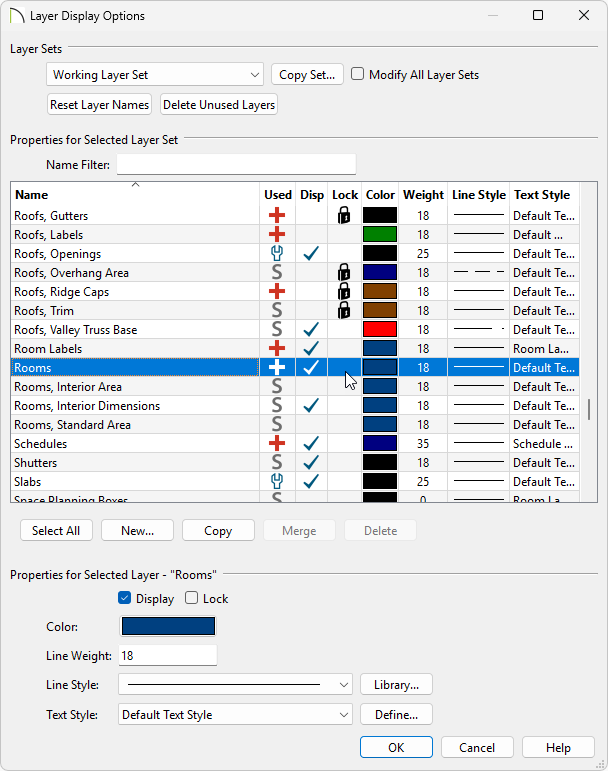Click the wrench icon in Slabs row
The height and width of the screenshot is (771, 608).
pos(277,481)
